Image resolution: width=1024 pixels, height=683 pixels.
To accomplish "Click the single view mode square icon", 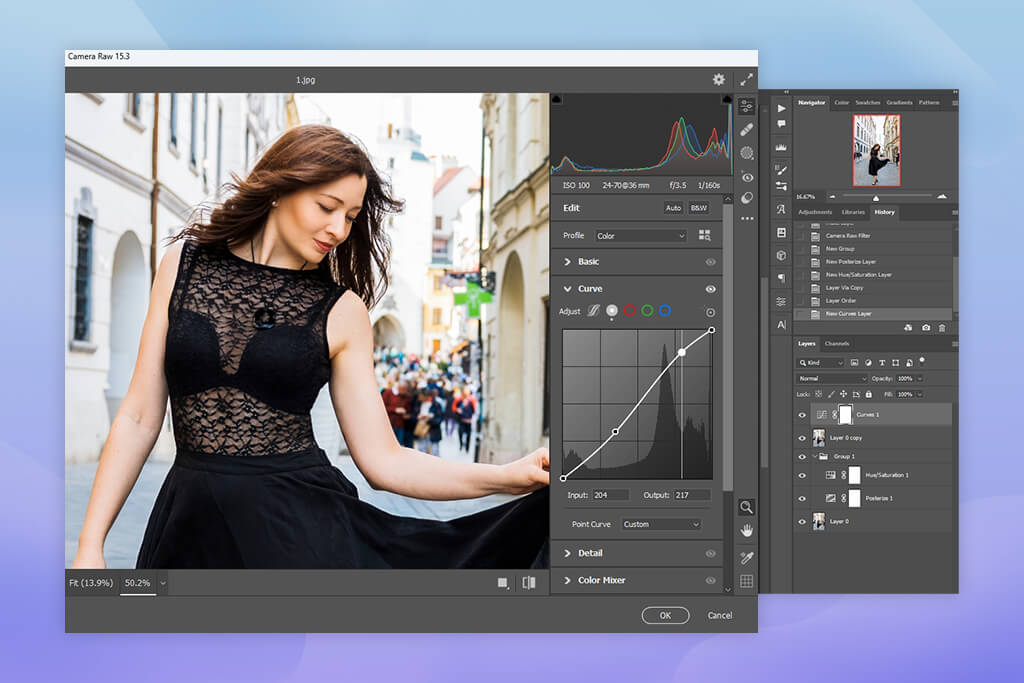I will tap(502, 582).
